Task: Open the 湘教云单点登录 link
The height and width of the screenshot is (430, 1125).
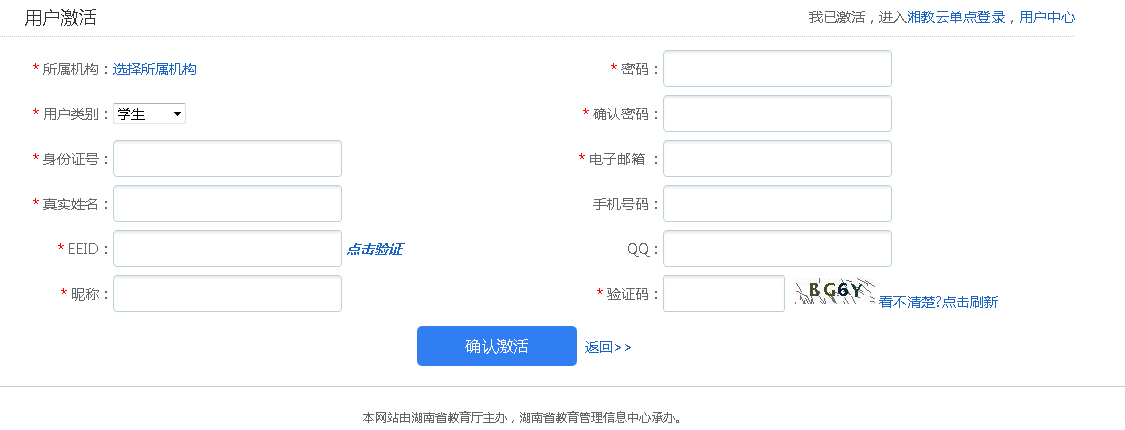Action: (x=956, y=17)
